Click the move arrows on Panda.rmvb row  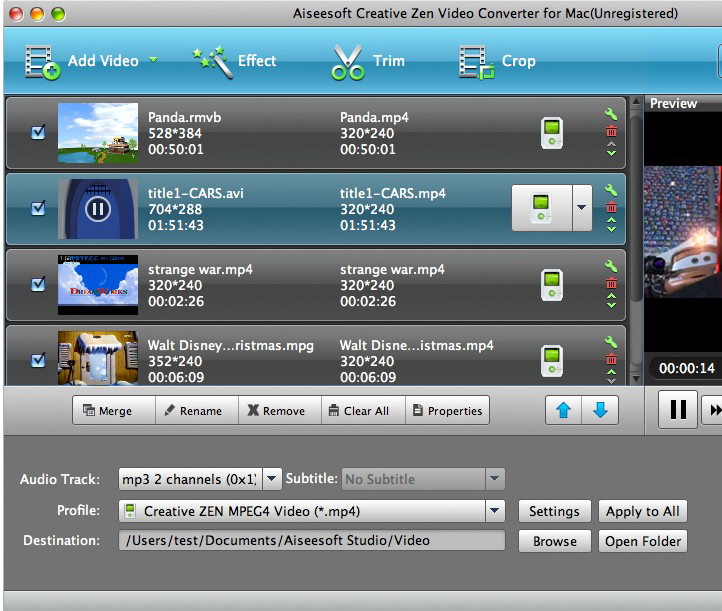pyautogui.click(x=611, y=149)
